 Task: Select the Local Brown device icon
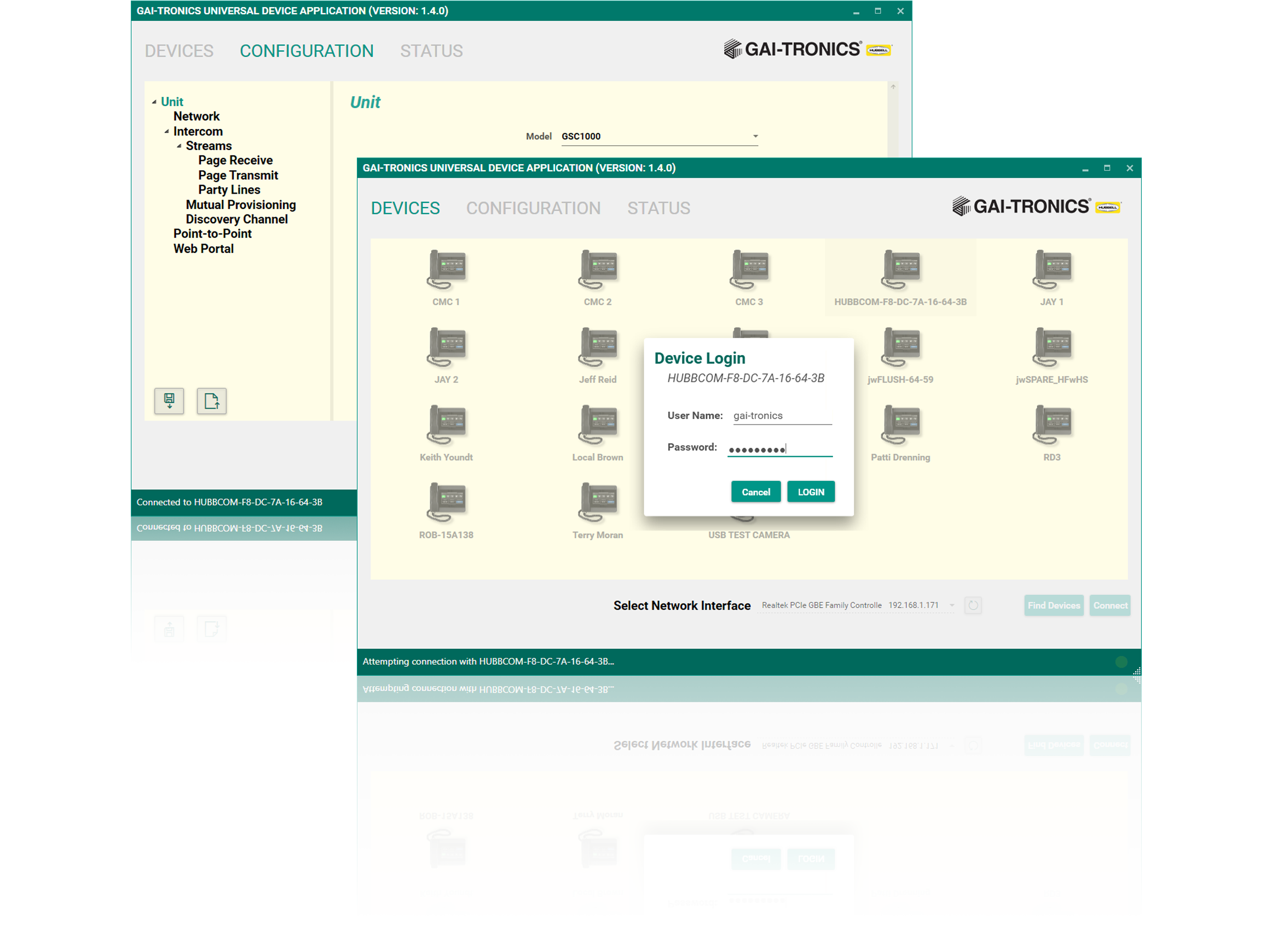click(598, 426)
